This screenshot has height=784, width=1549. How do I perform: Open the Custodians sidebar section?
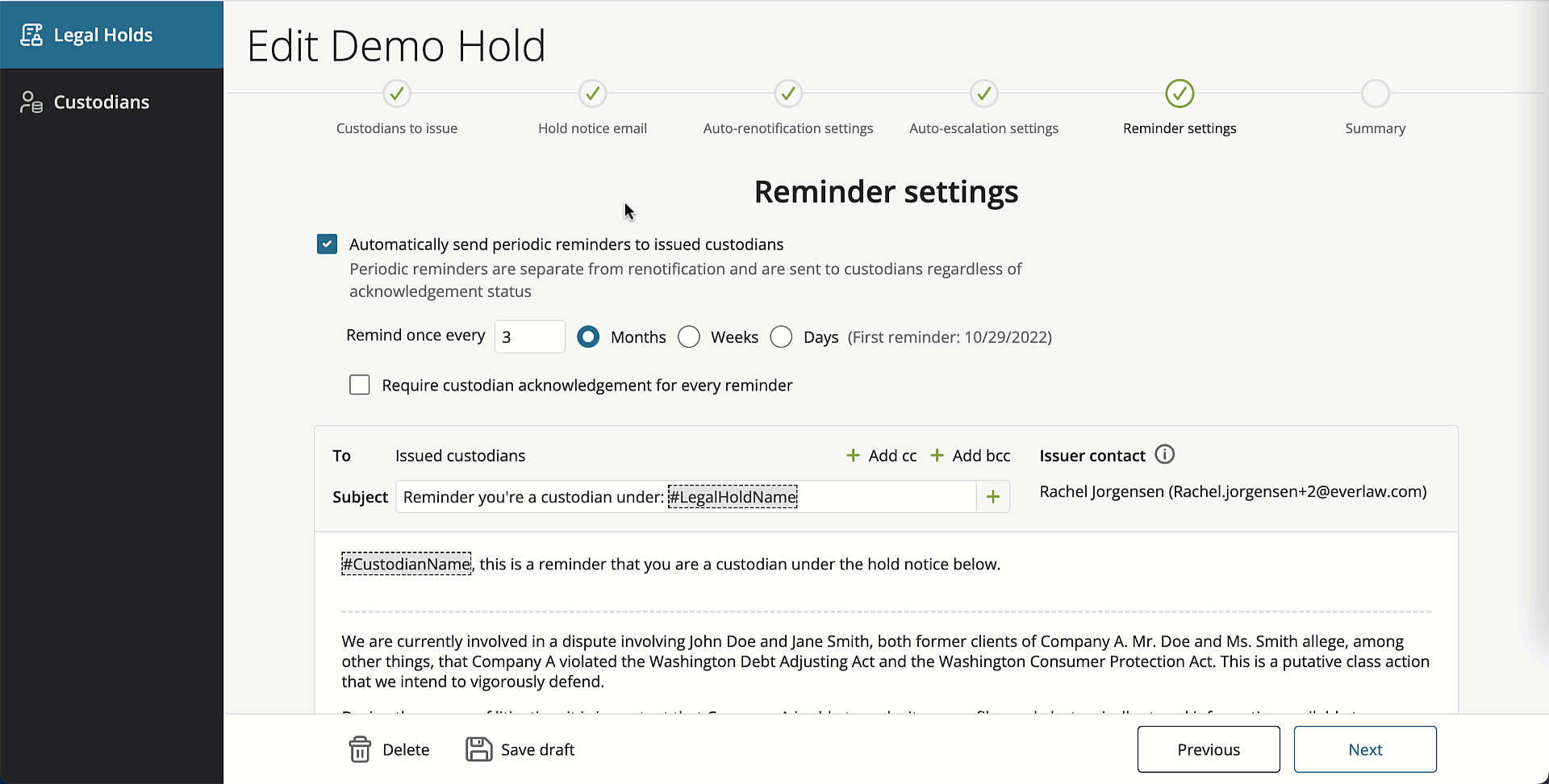coord(101,102)
